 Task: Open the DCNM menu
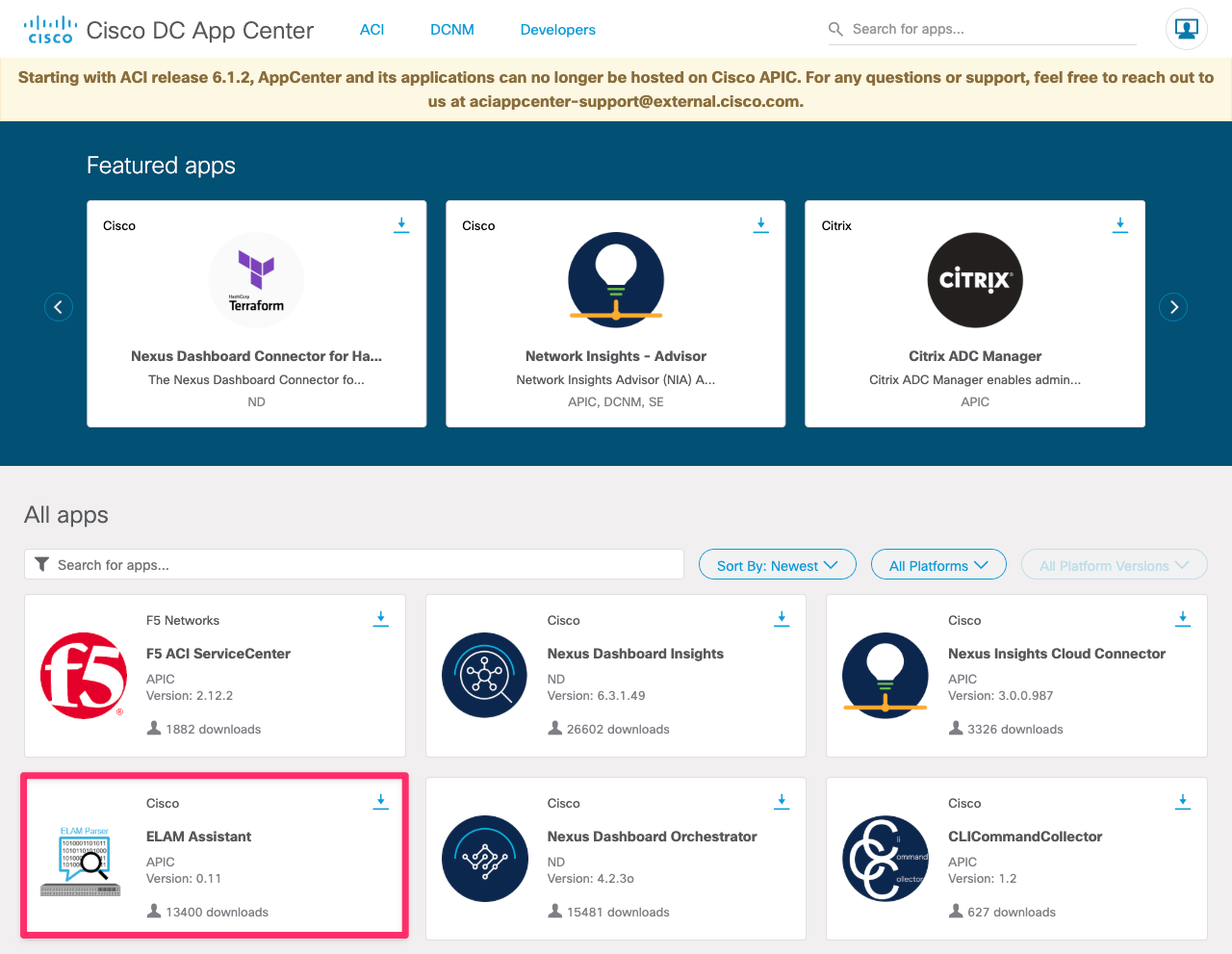click(x=452, y=30)
